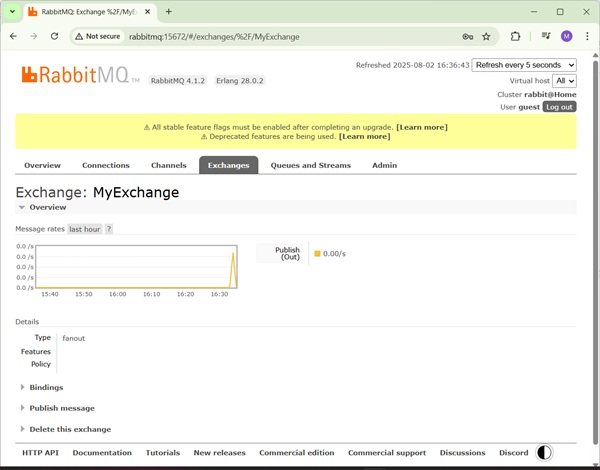
Task: Go to the Connections tab
Action: [x=106, y=165]
